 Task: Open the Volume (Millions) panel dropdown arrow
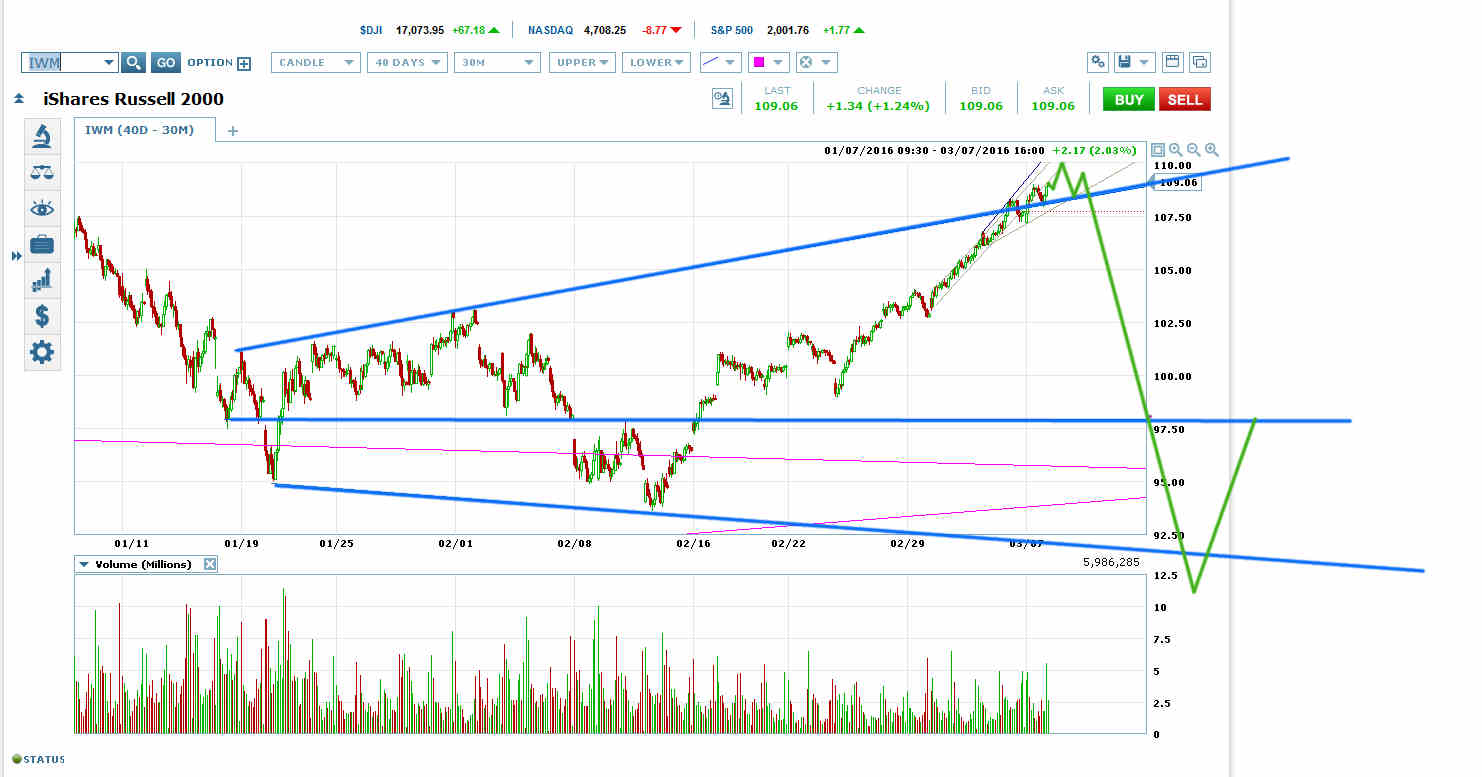click(x=85, y=564)
